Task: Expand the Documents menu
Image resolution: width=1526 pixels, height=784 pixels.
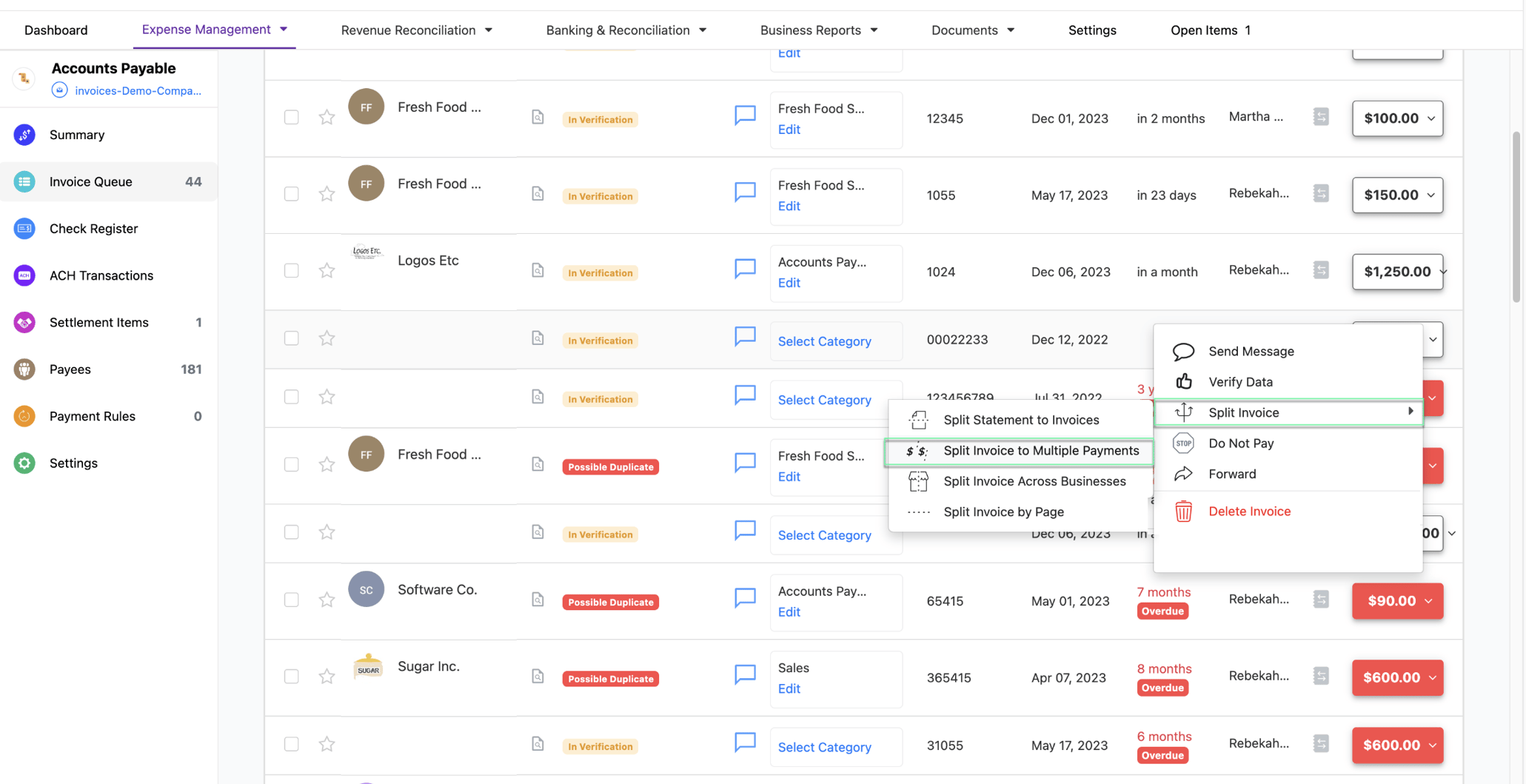Action: point(973,30)
